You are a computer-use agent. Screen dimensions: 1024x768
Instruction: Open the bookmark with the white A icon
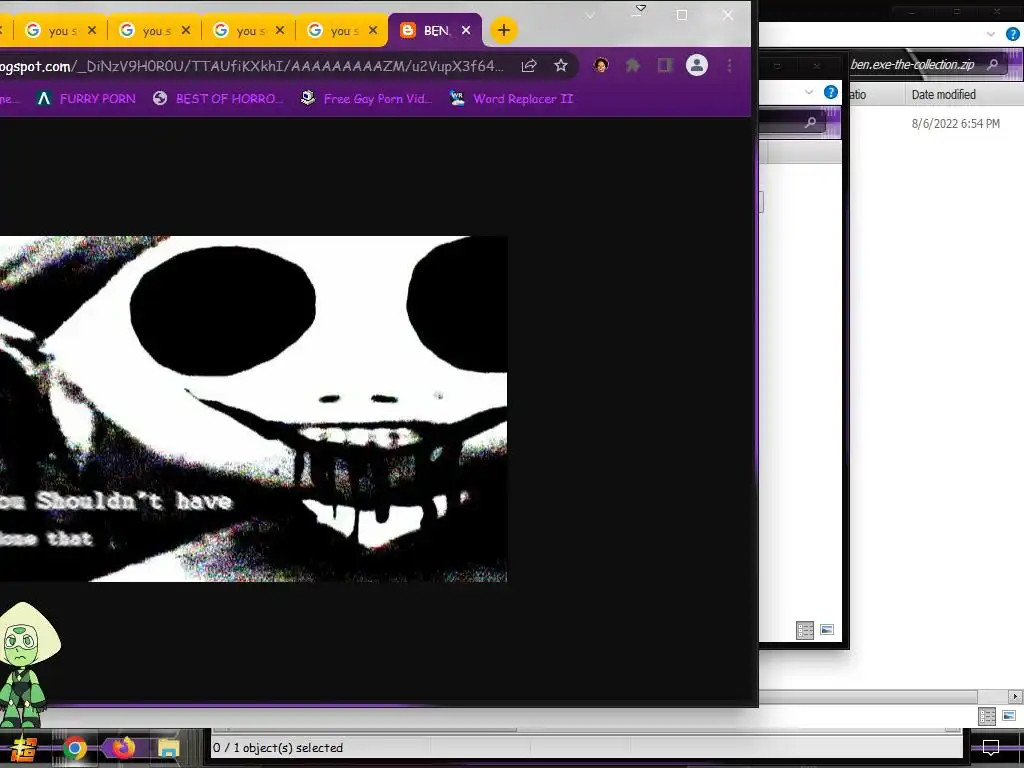pos(86,99)
